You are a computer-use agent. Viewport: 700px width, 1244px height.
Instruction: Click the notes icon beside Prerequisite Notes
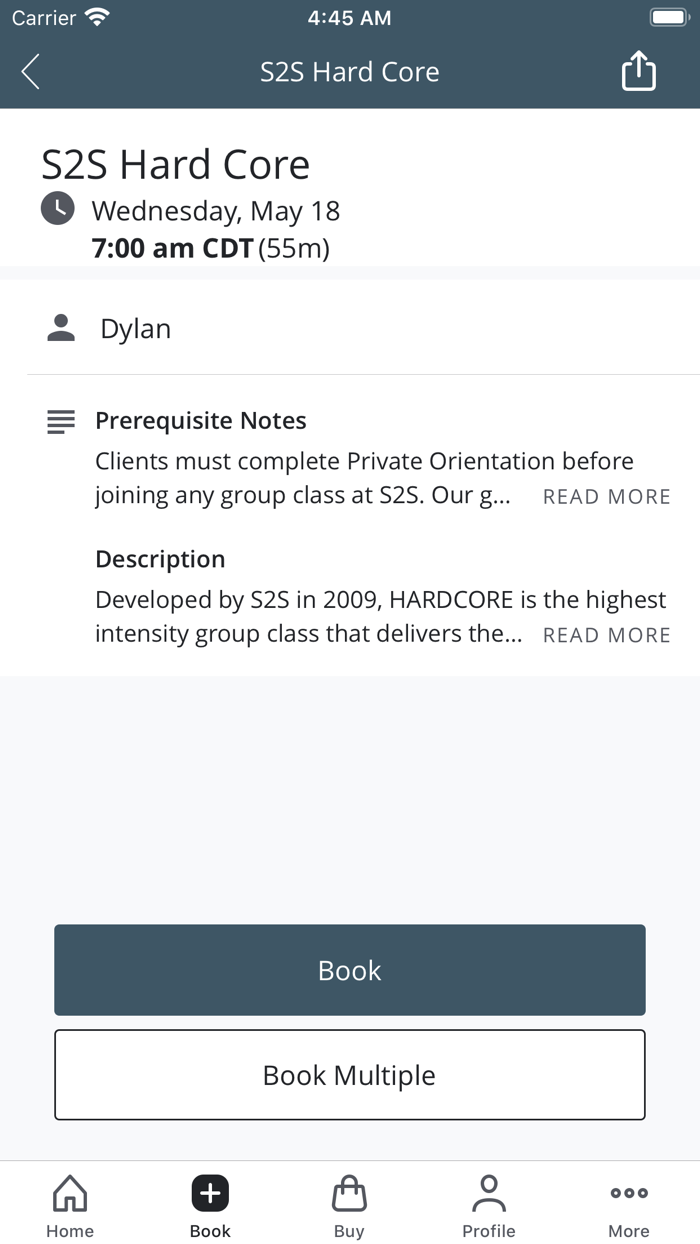pos(60,421)
